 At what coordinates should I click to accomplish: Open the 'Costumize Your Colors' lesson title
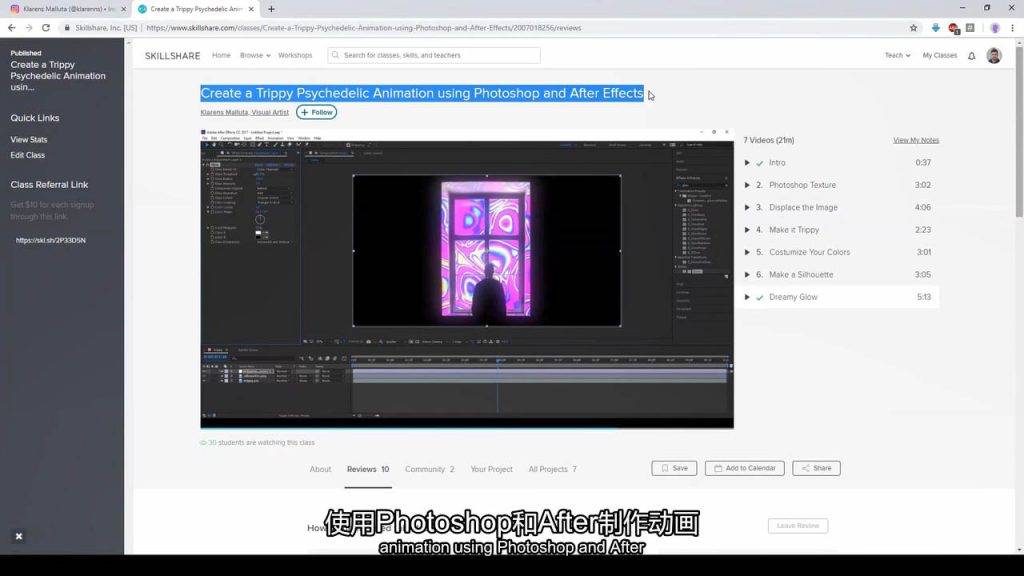pyautogui.click(x=809, y=252)
